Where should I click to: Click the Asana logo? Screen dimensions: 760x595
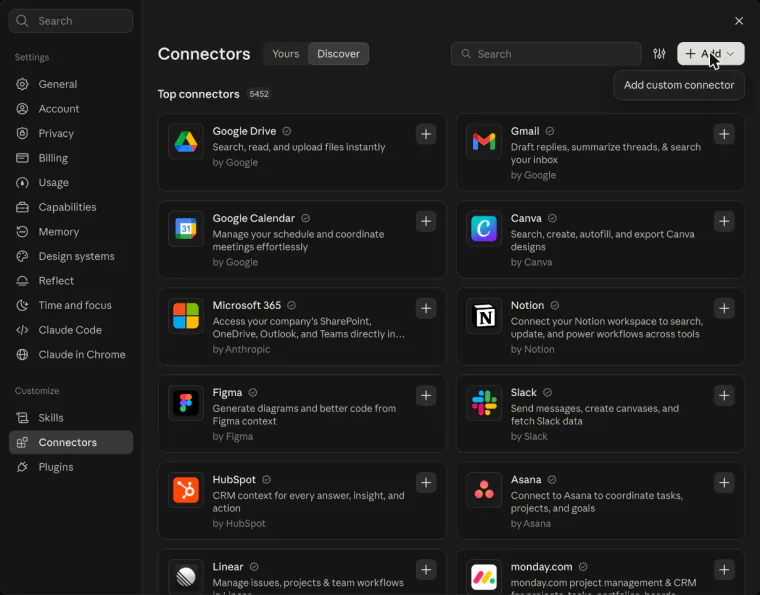pos(484,490)
